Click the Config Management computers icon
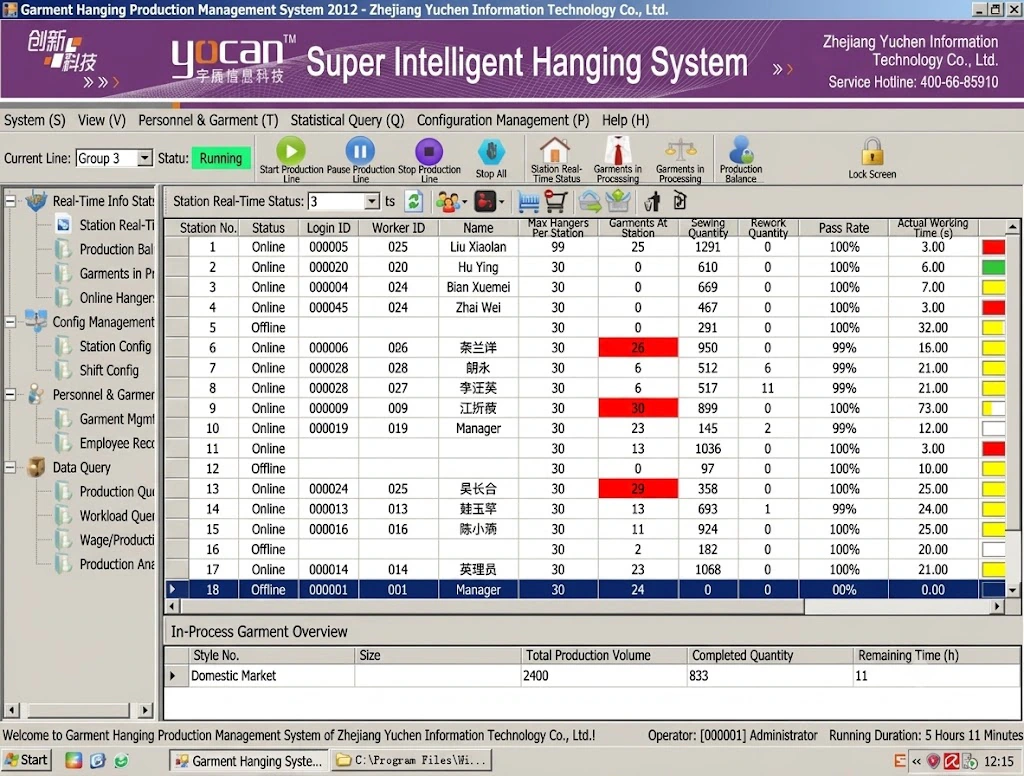This screenshot has width=1024, height=776. coord(36,321)
